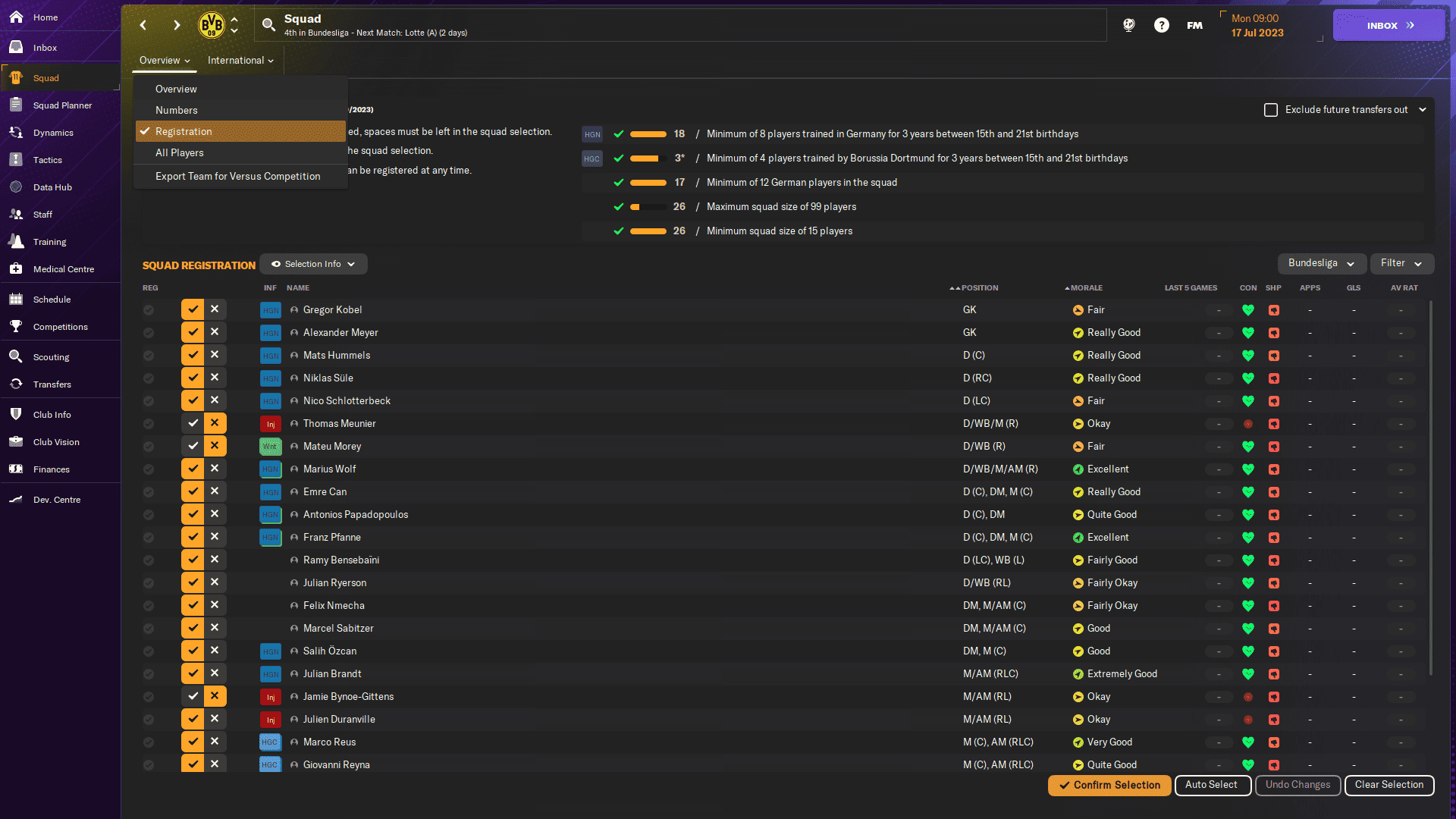Toggle the tick for Jamie Bynoe-Gittens
The image size is (1456, 819).
click(193, 696)
